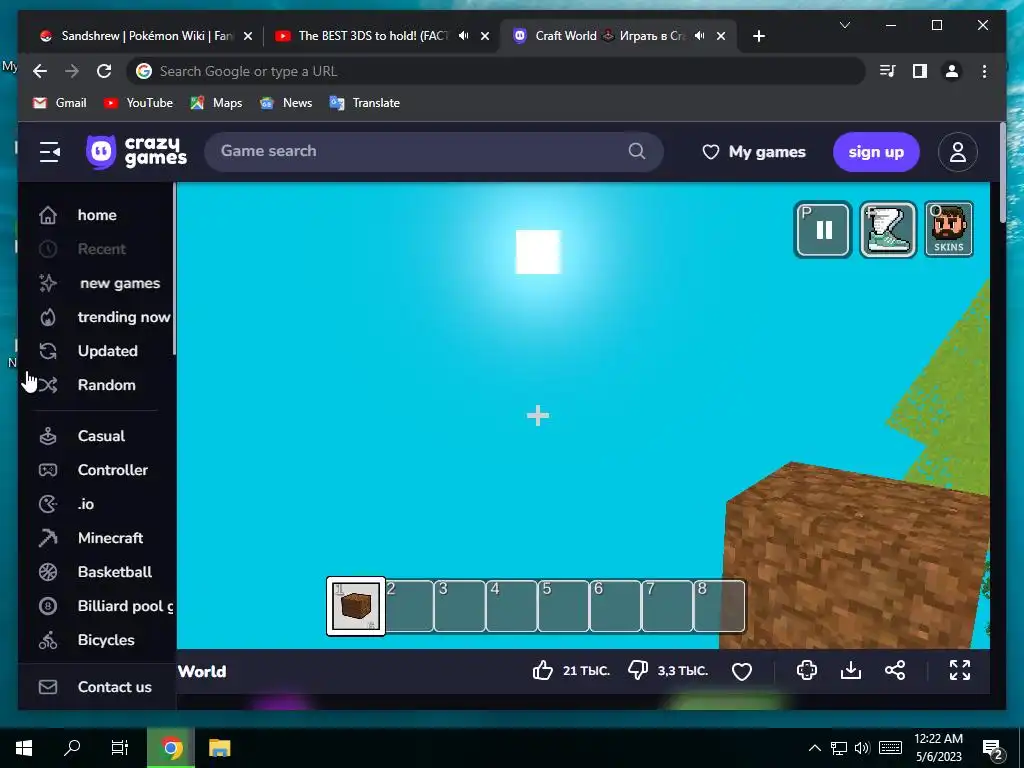Click the gamepad controls icon below game
The image size is (1024, 768).
(807, 670)
